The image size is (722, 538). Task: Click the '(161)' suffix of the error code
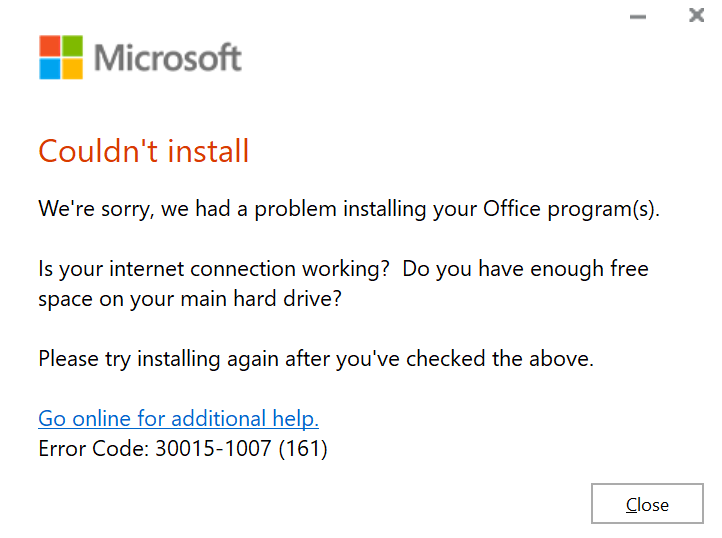(304, 448)
